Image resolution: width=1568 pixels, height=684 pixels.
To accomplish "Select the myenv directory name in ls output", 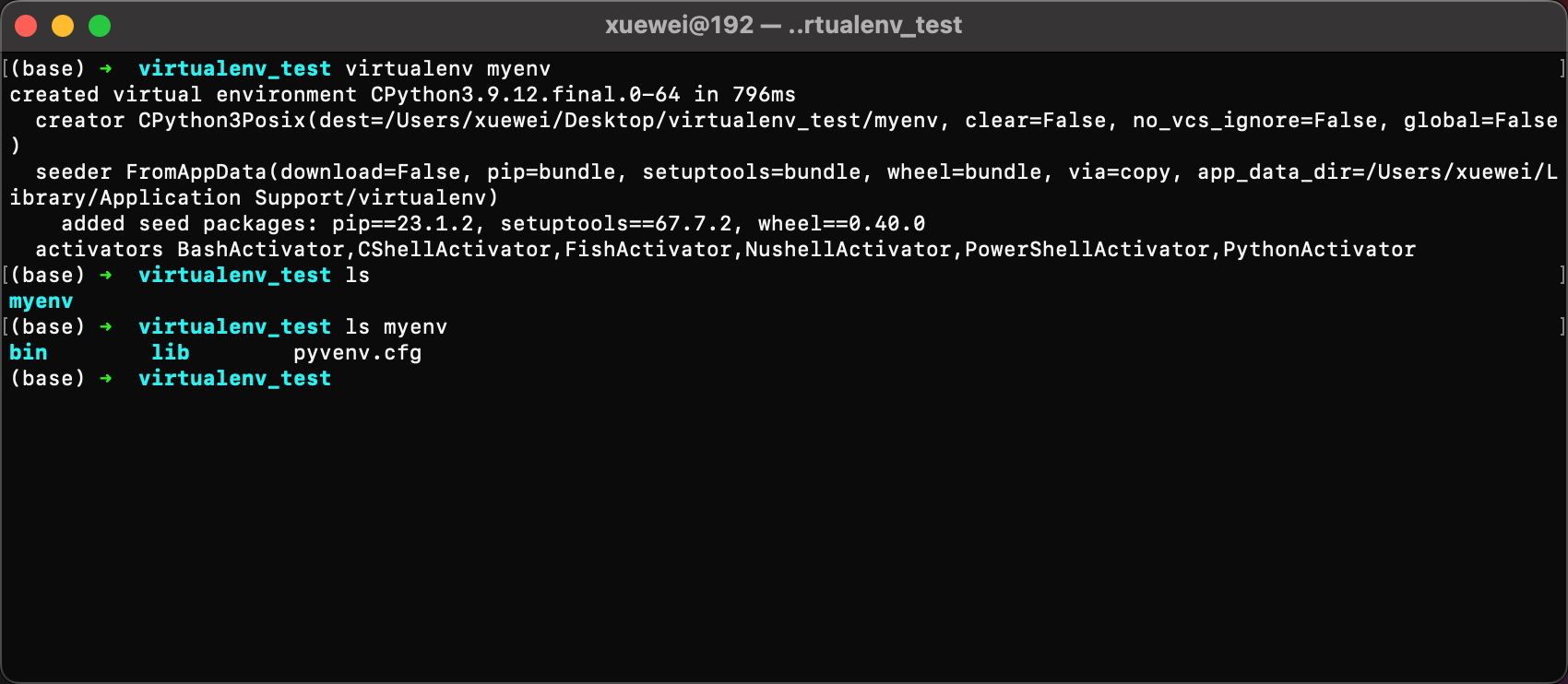I will click(41, 301).
